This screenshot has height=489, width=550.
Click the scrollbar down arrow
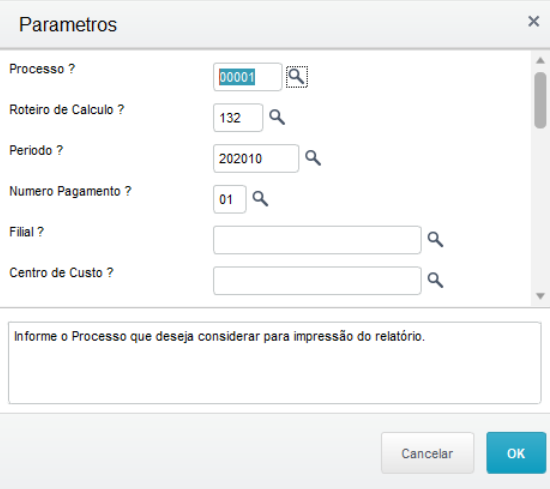[540, 296]
